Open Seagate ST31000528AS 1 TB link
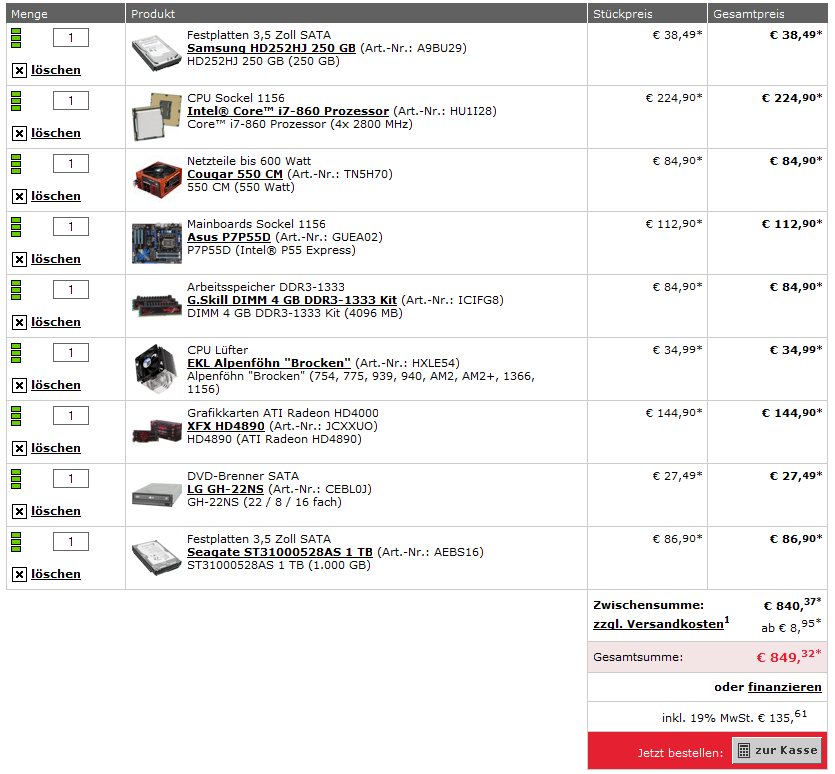Screen dimensions: 835x774 pyautogui.click(x=280, y=552)
